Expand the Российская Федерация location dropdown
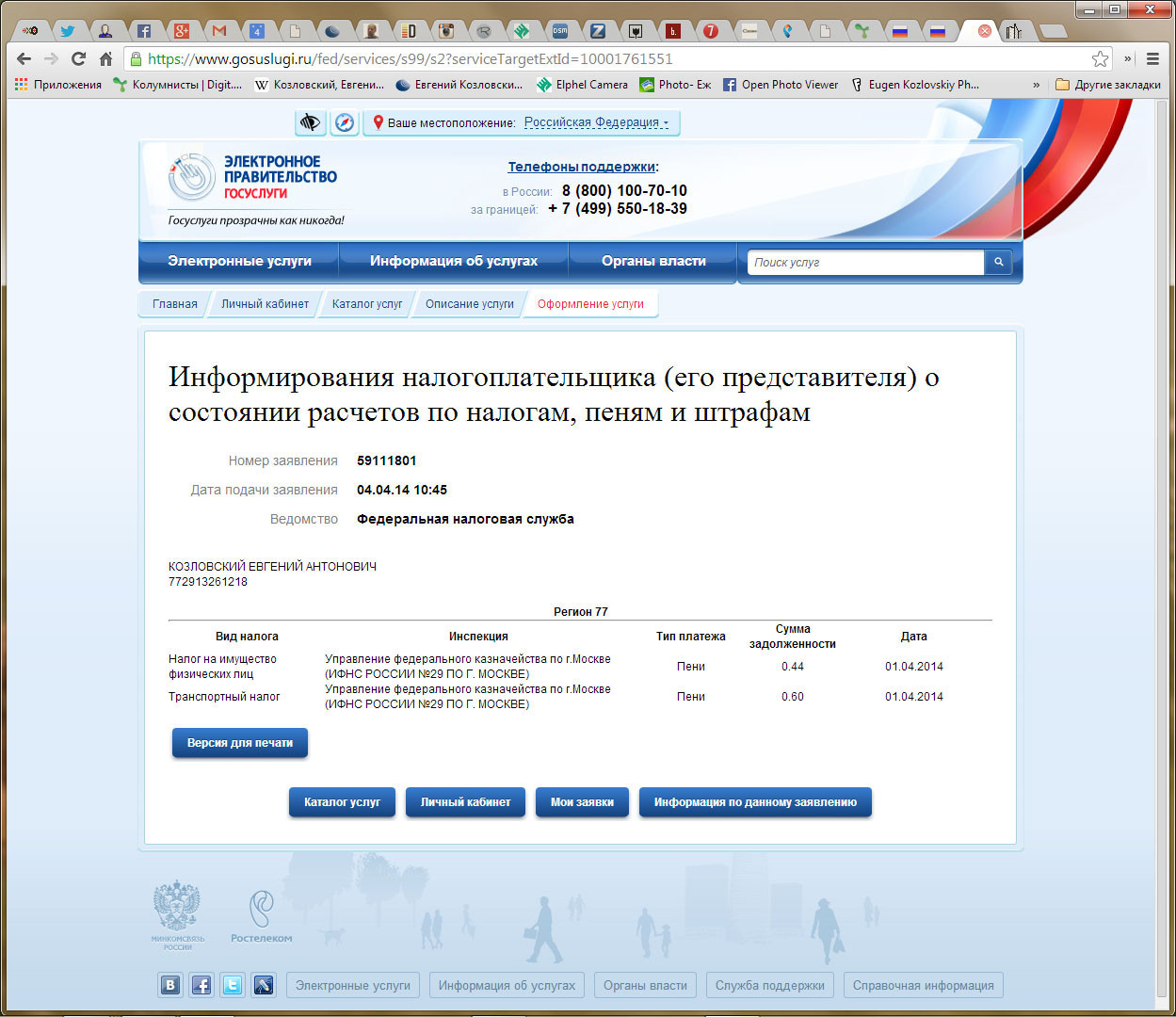The height and width of the screenshot is (1017, 1176). [596, 122]
